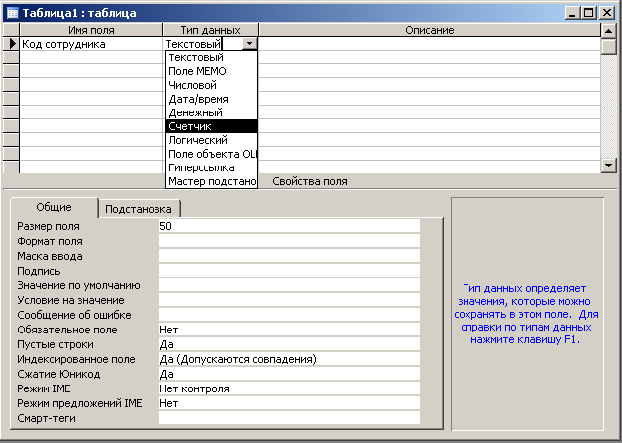
Task: Click the Описание cell of first row
Action: tap(430, 44)
